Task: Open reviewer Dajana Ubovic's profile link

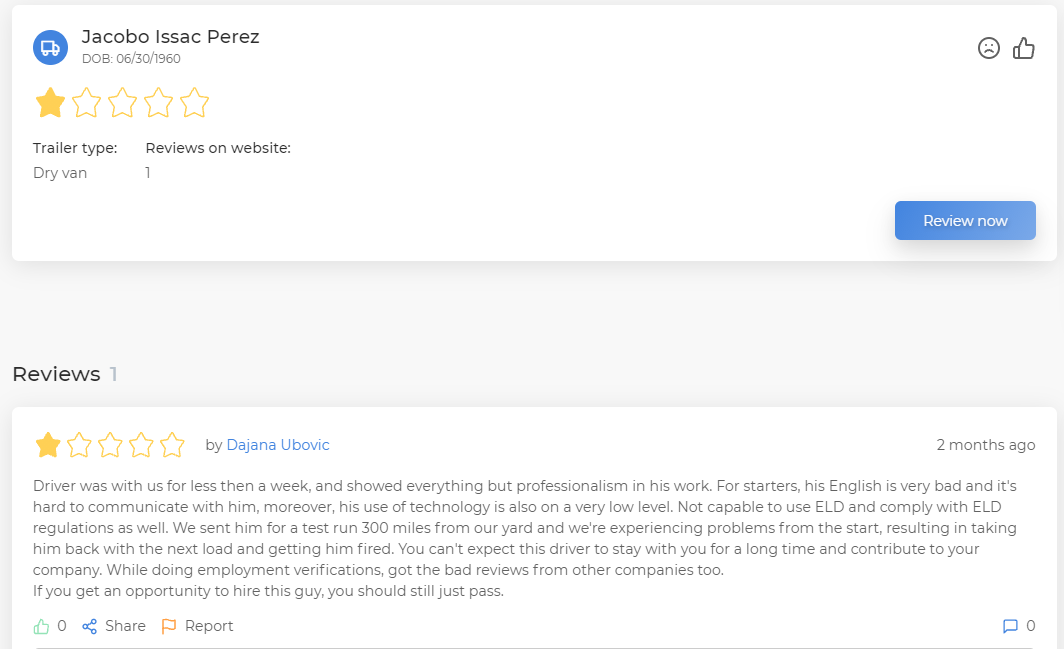Action: pyautogui.click(x=278, y=445)
